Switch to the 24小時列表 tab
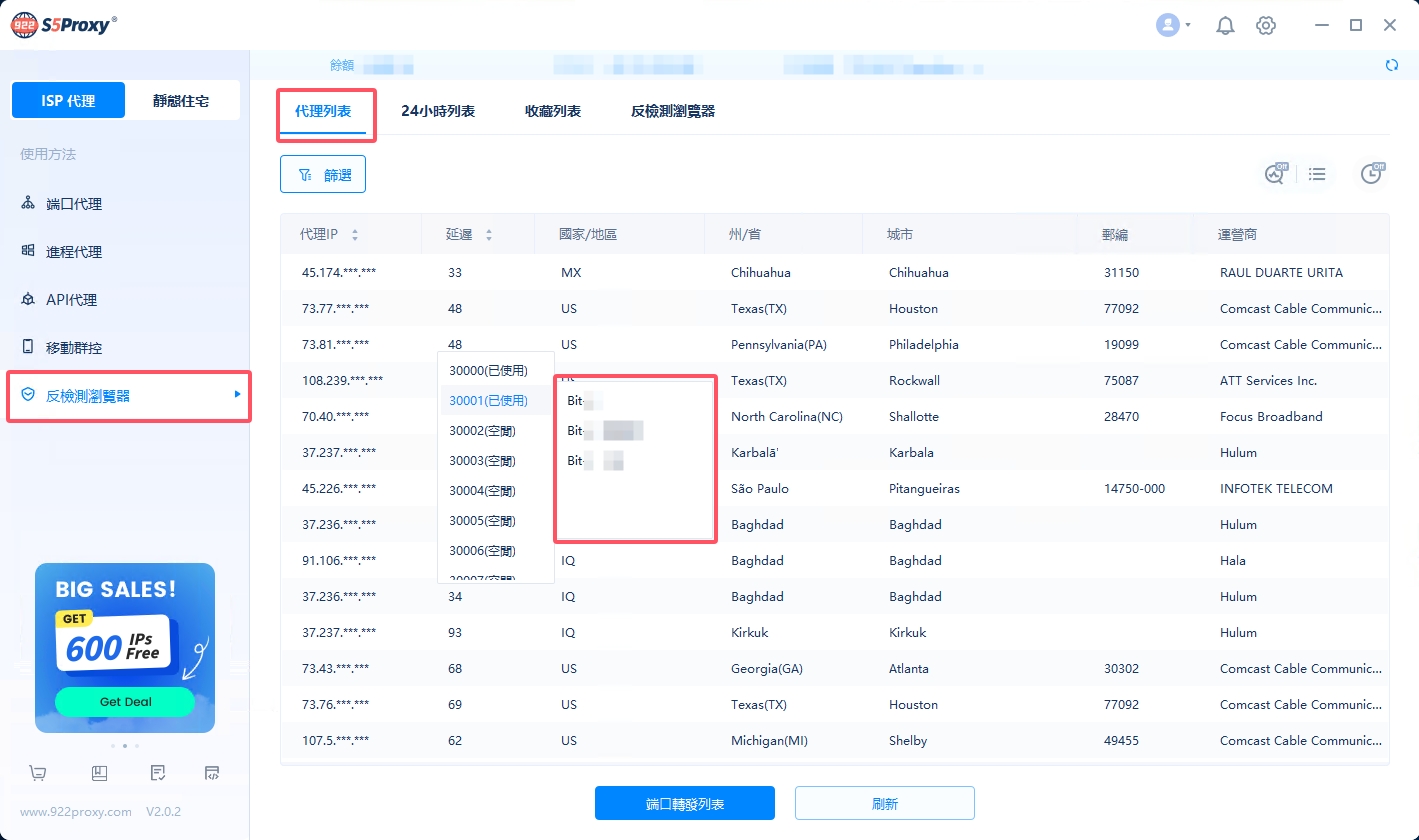The height and width of the screenshot is (840, 1419). [438, 111]
